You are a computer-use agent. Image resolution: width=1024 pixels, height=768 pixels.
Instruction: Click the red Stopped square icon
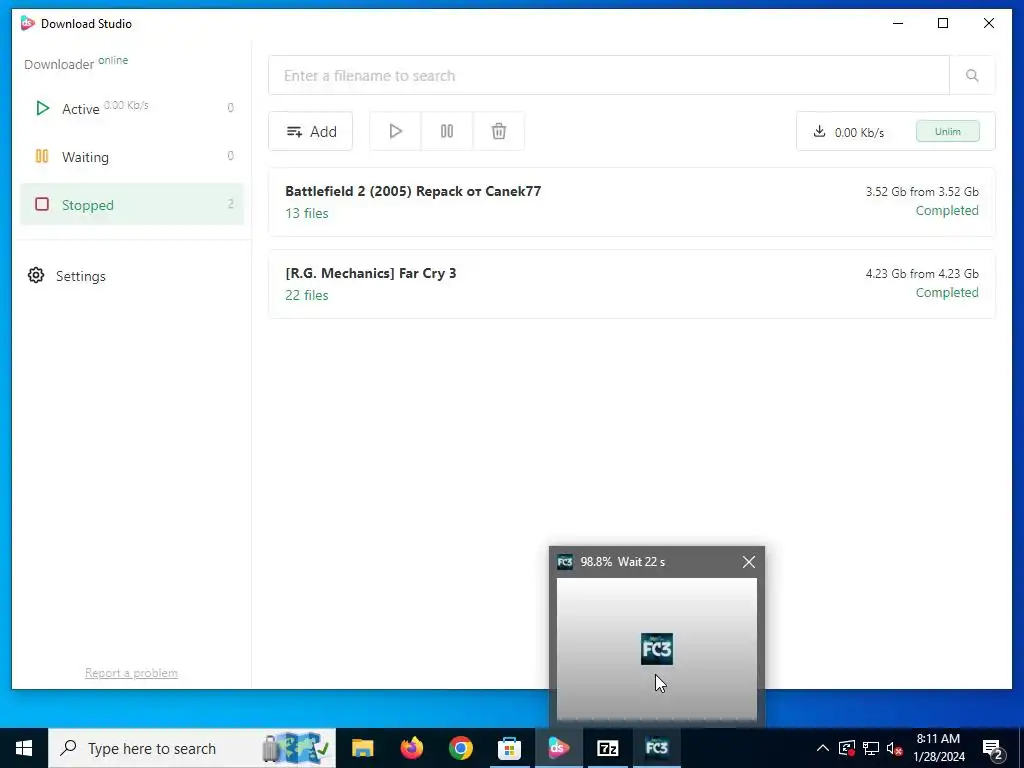42,204
